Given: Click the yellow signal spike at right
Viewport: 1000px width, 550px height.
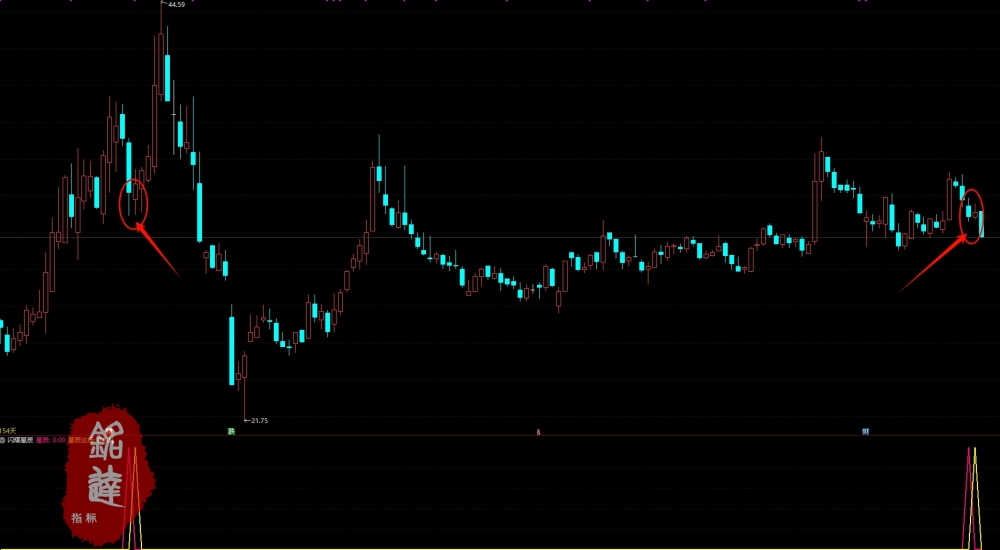Looking at the screenshot, I should [x=974, y=498].
